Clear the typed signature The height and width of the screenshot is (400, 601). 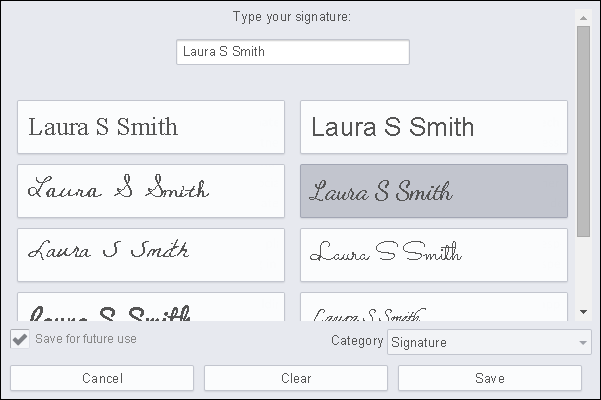[296, 378]
